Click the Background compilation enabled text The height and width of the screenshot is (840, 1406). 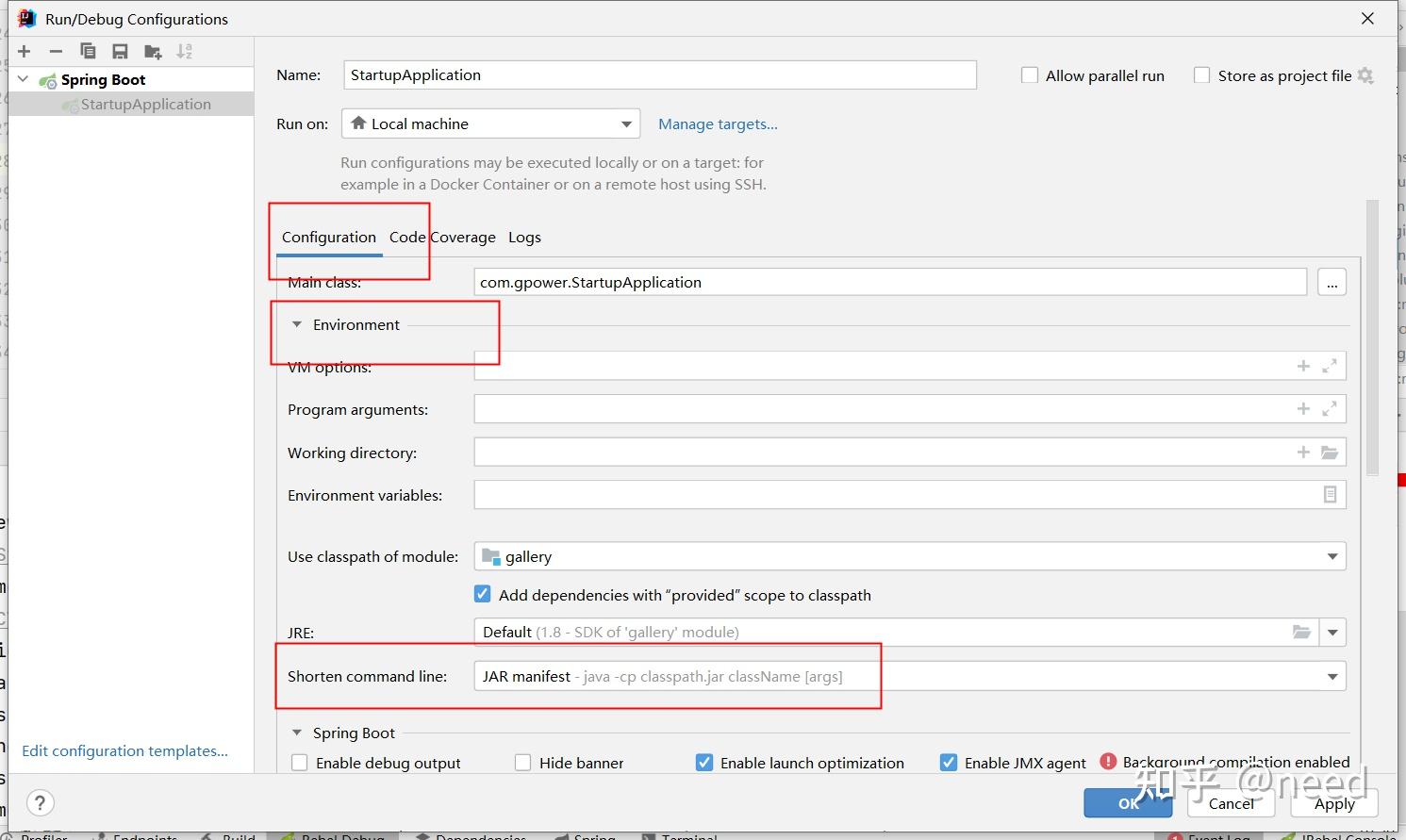tap(1236, 762)
